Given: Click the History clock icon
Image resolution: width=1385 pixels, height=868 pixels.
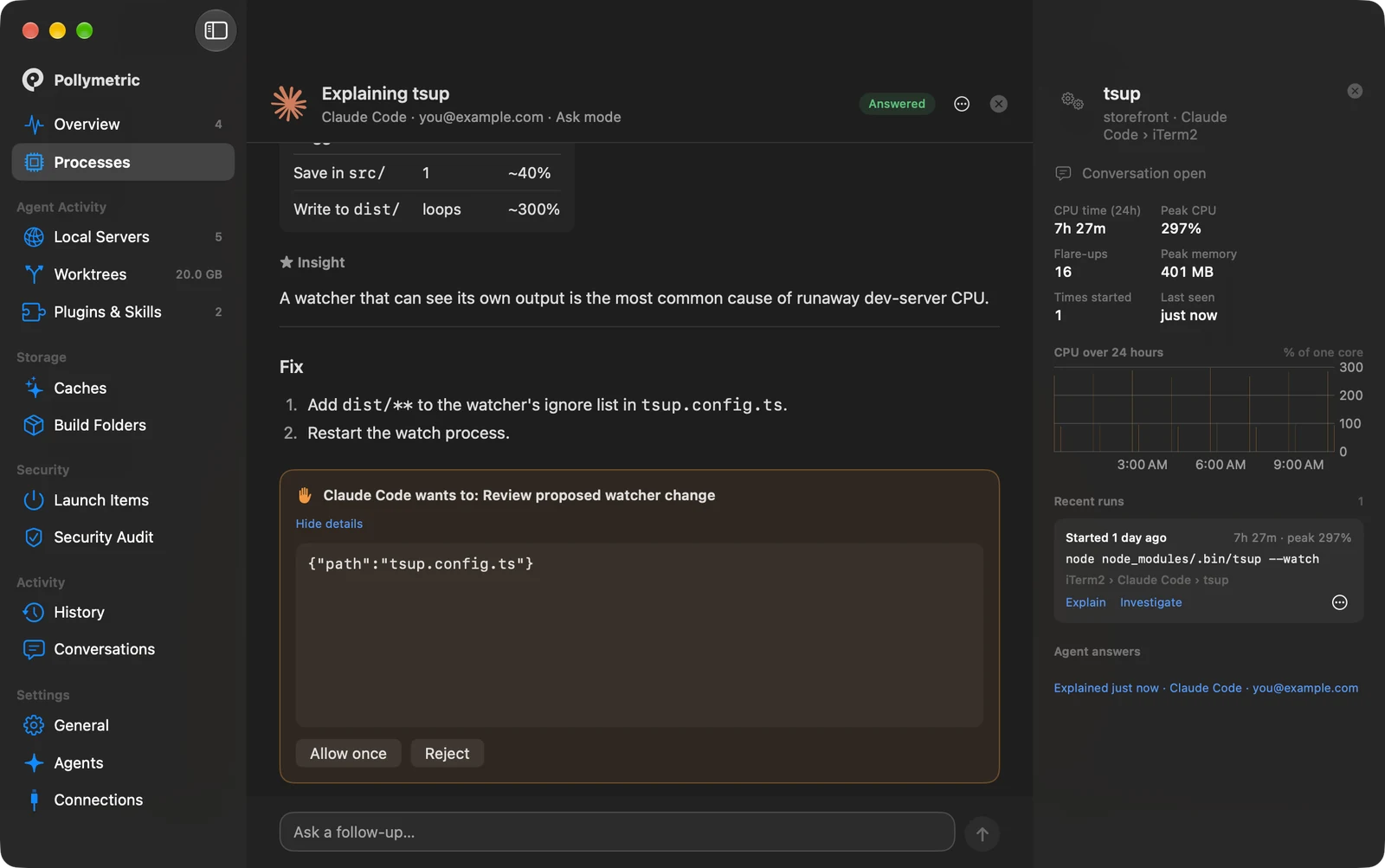Looking at the screenshot, I should pos(34,612).
